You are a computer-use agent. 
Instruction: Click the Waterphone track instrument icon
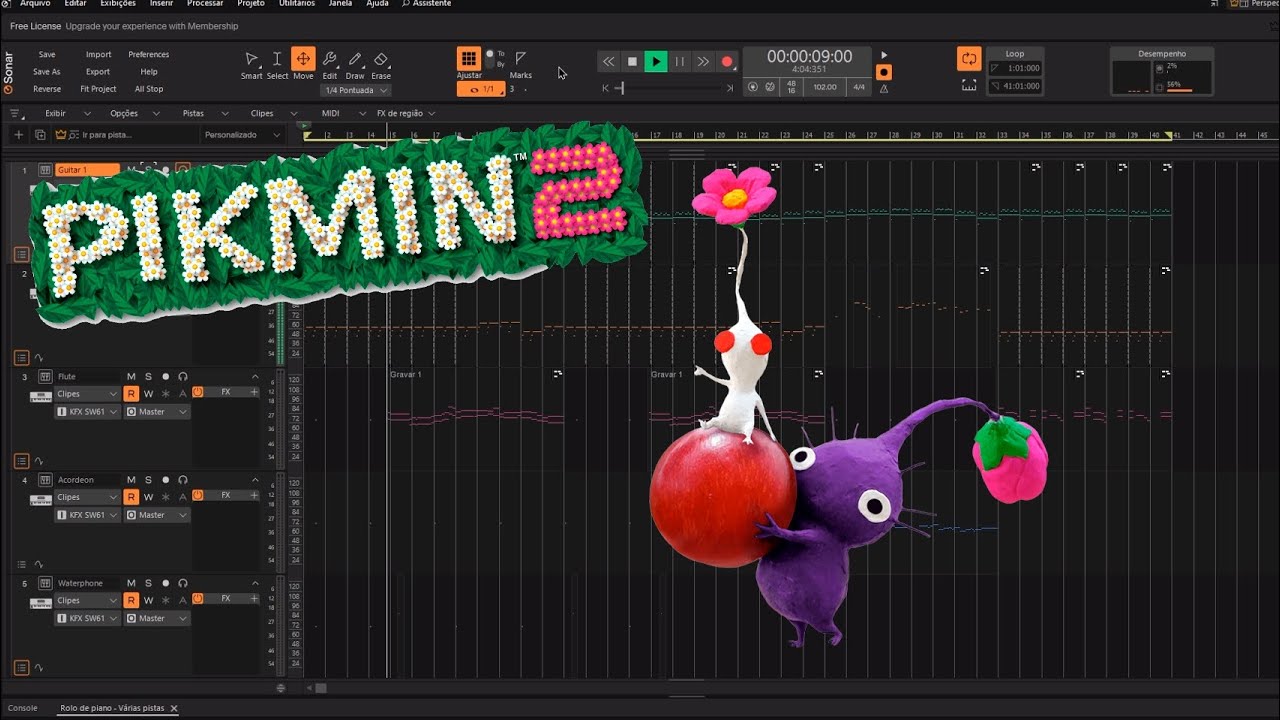point(45,583)
